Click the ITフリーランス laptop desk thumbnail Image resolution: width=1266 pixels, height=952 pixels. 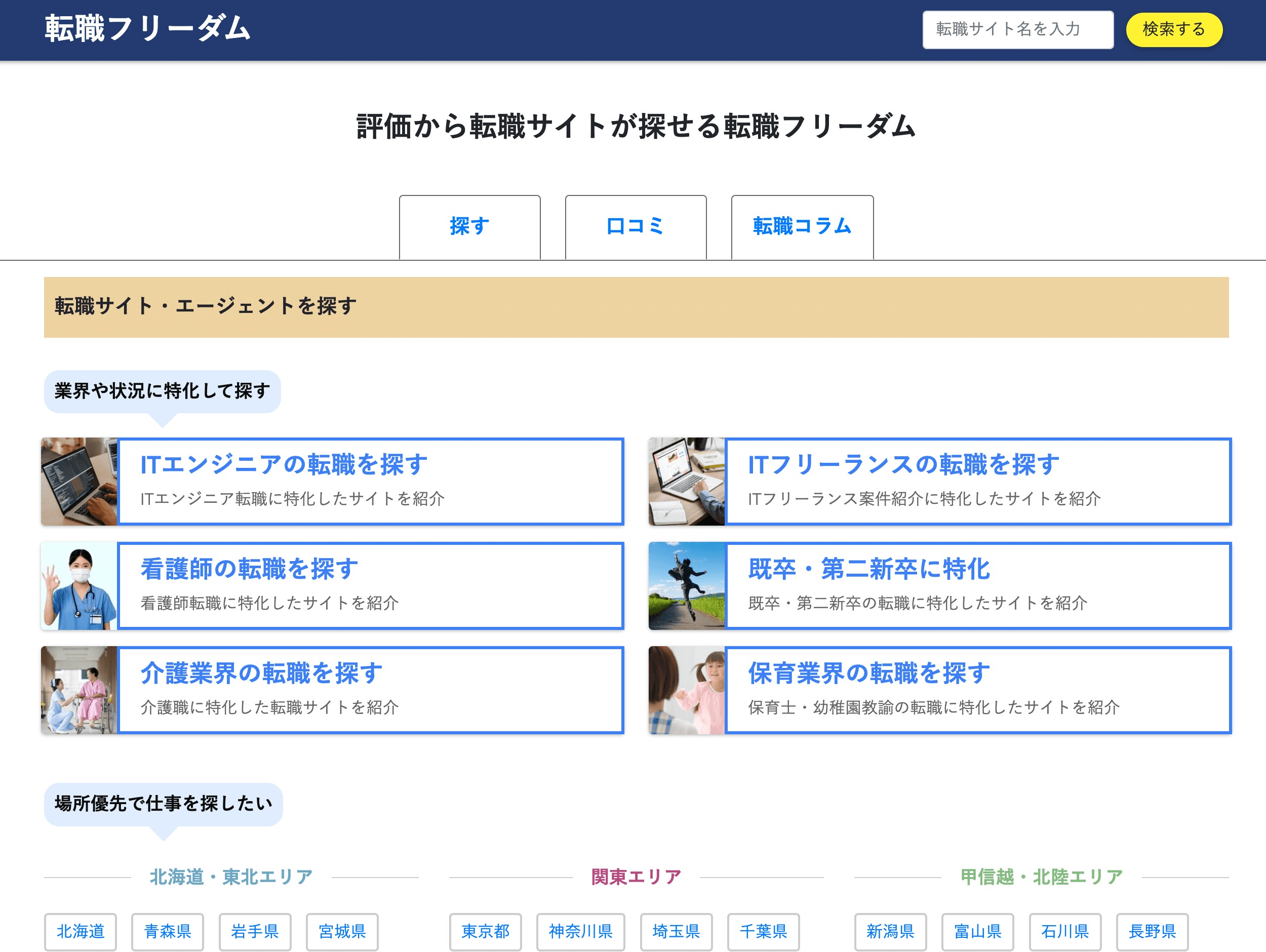[x=686, y=482]
